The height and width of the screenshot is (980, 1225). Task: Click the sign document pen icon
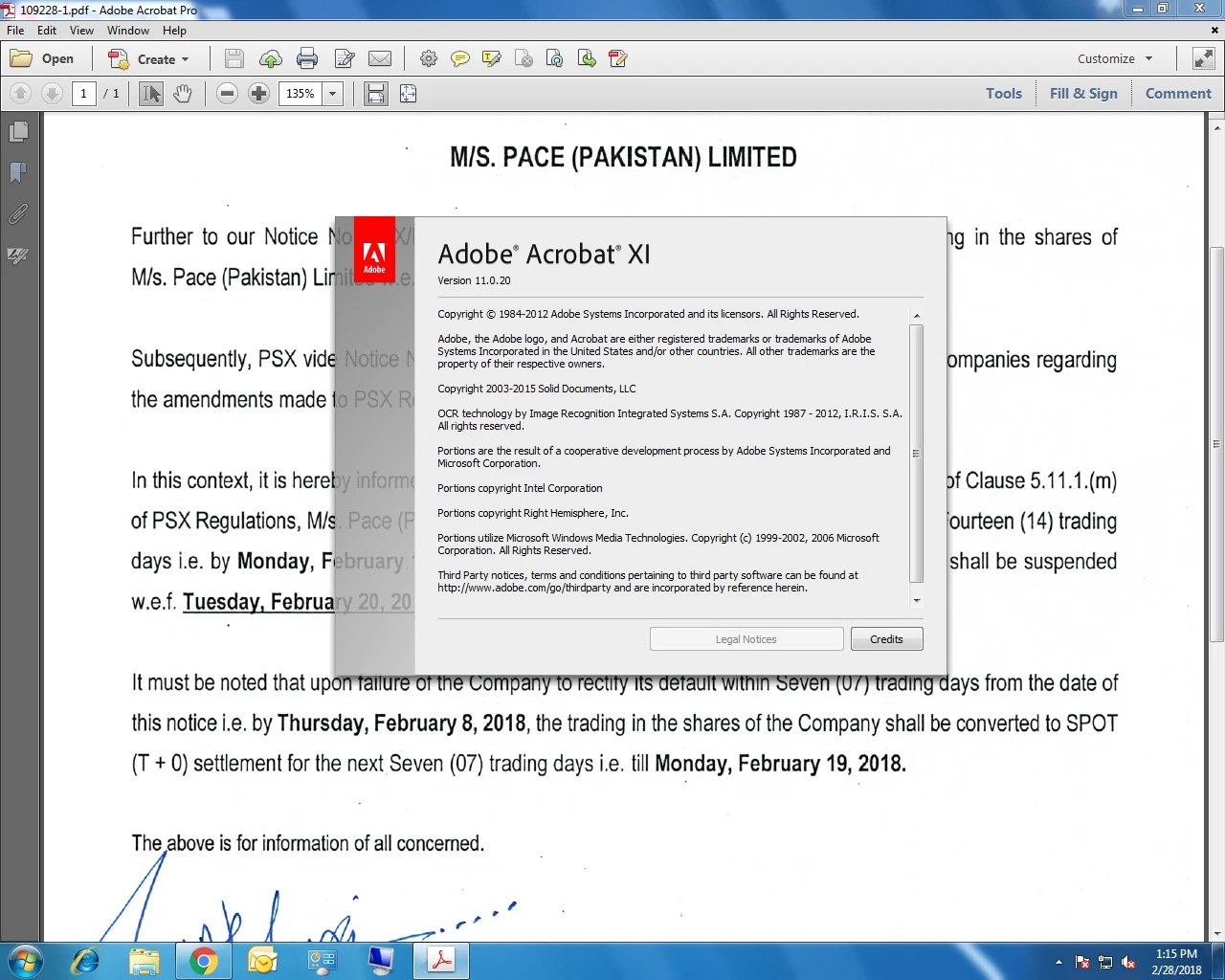tap(618, 58)
